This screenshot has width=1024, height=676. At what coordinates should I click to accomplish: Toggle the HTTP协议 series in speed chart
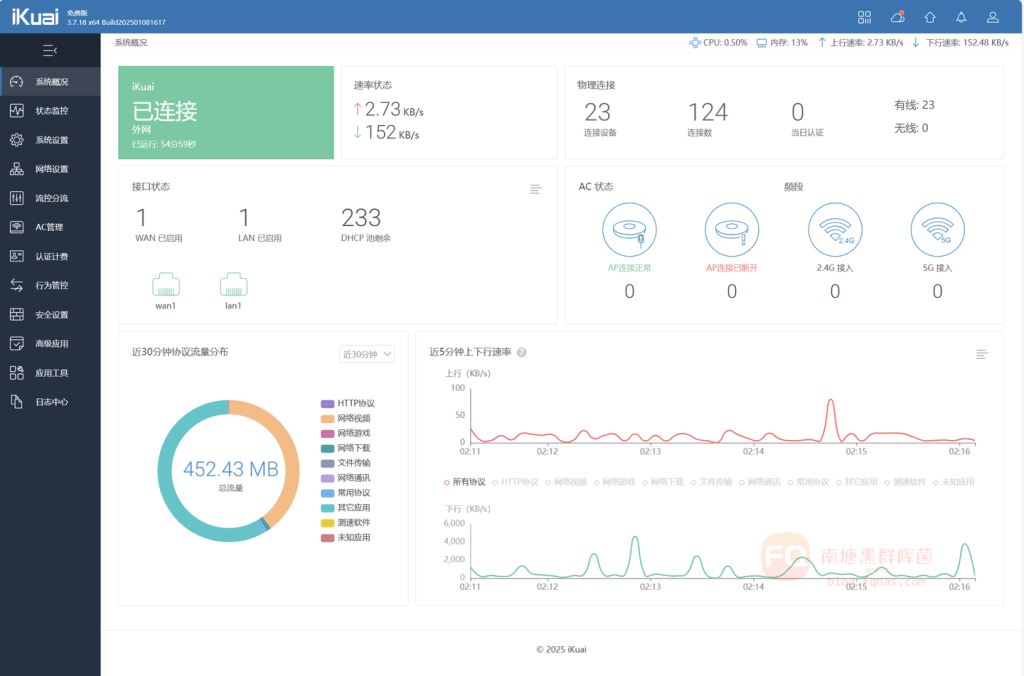pyautogui.click(x=515, y=482)
